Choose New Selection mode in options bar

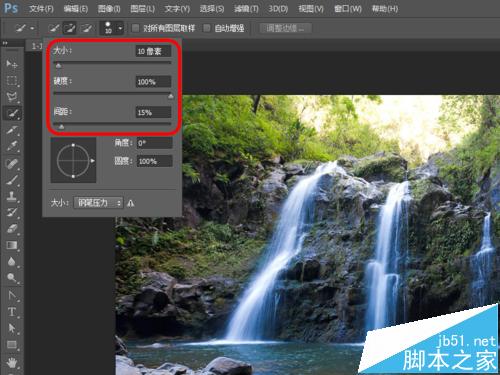[x=54, y=28]
